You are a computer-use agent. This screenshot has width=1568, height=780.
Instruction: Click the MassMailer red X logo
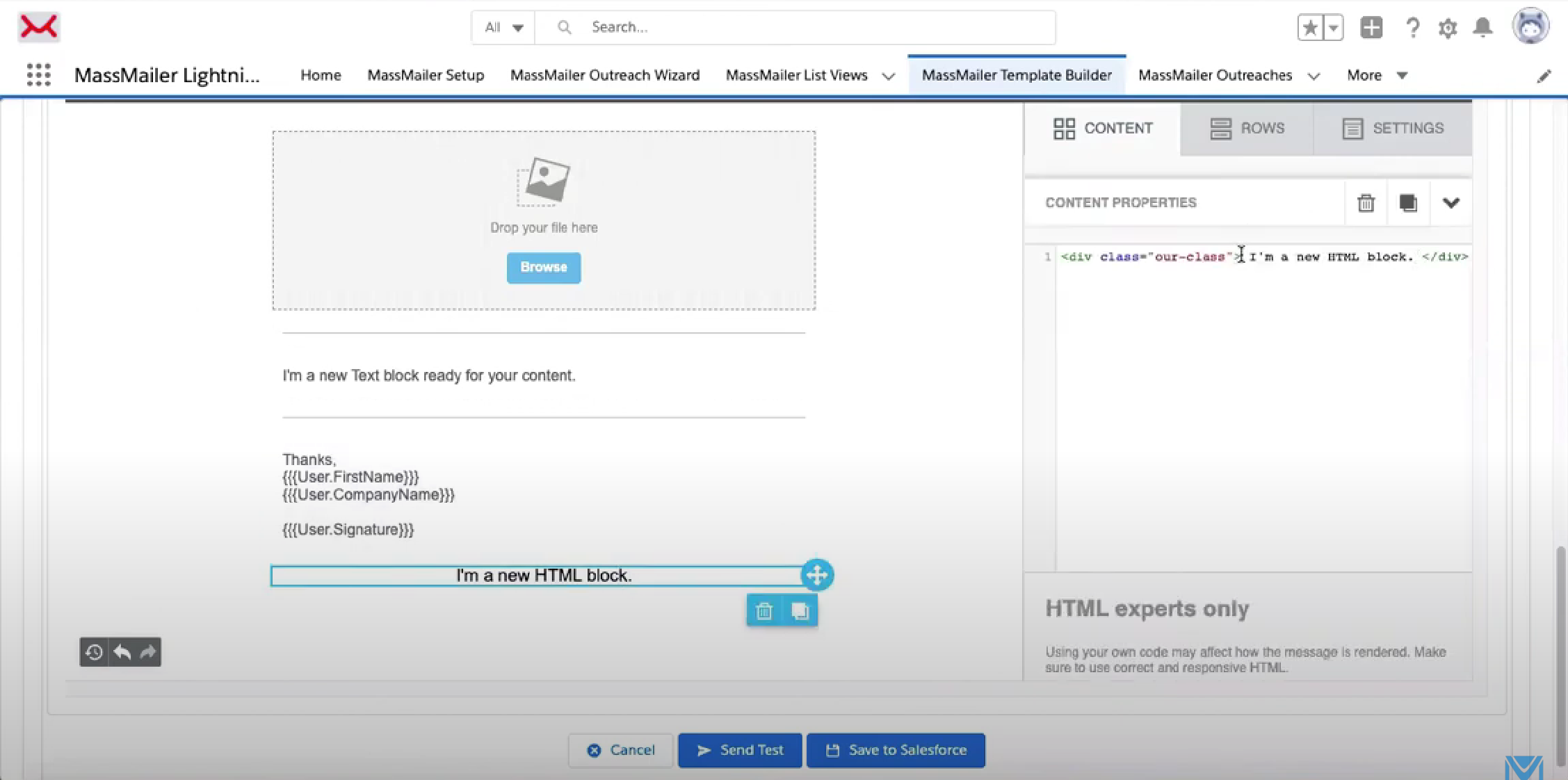coord(38,27)
